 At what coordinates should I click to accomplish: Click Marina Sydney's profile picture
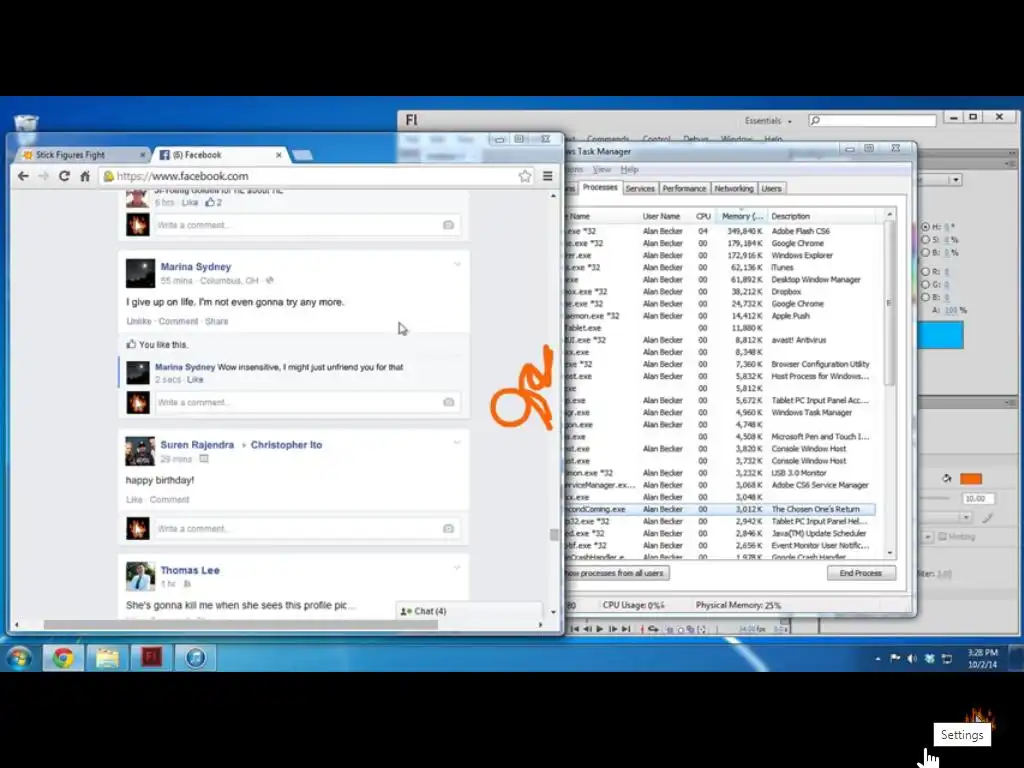140,273
